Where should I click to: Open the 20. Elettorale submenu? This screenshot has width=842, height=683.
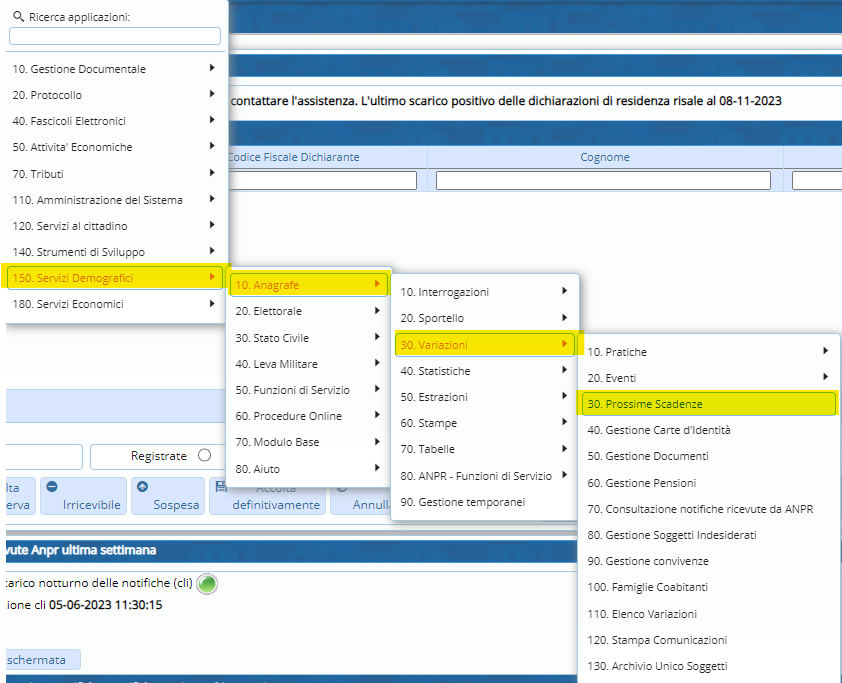(x=308, y=311)
